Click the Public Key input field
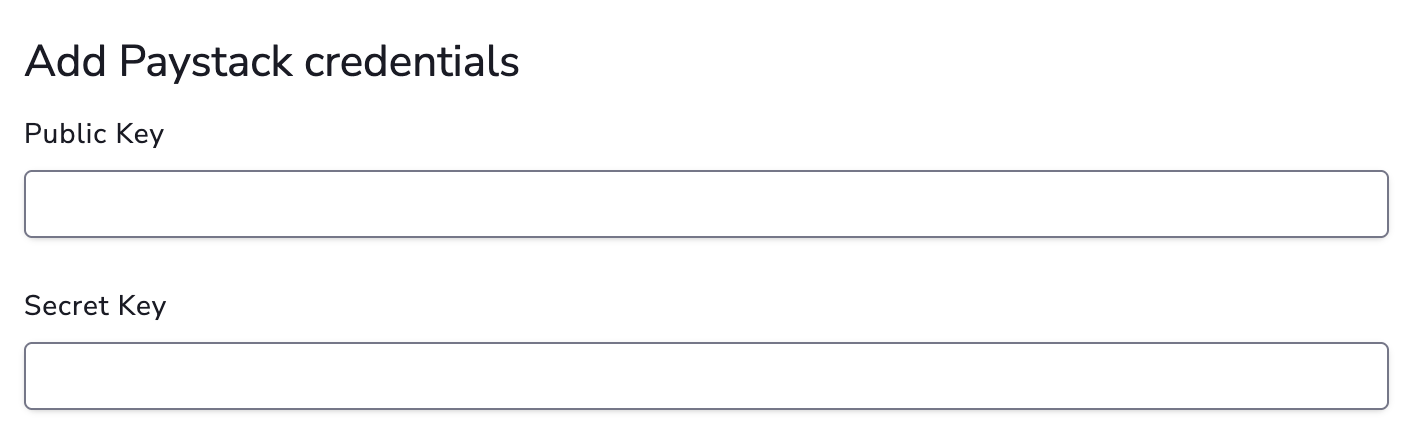 tap(706, 204)
